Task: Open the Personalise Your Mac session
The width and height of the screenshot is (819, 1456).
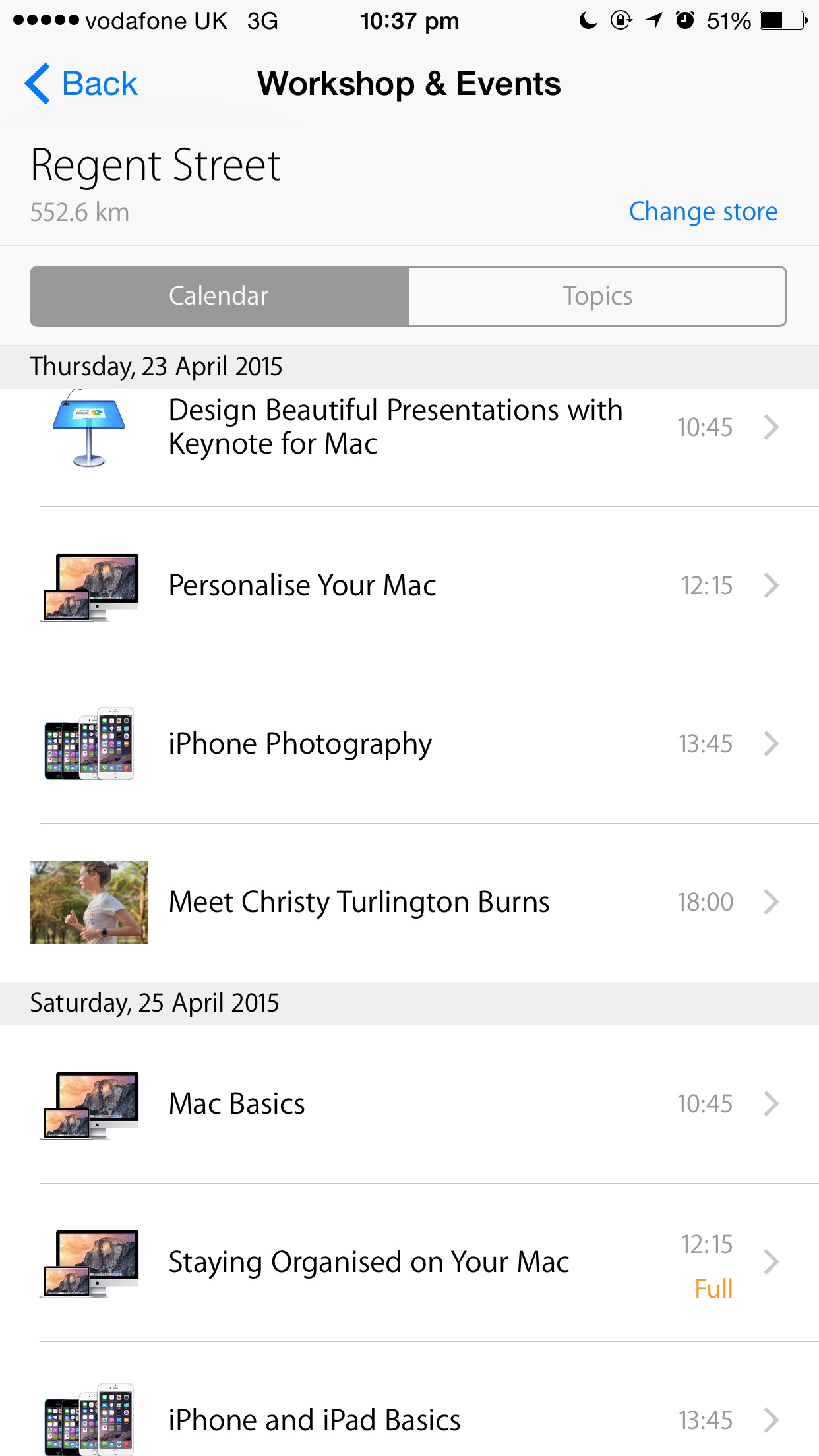Action: (x=409, y=586)
